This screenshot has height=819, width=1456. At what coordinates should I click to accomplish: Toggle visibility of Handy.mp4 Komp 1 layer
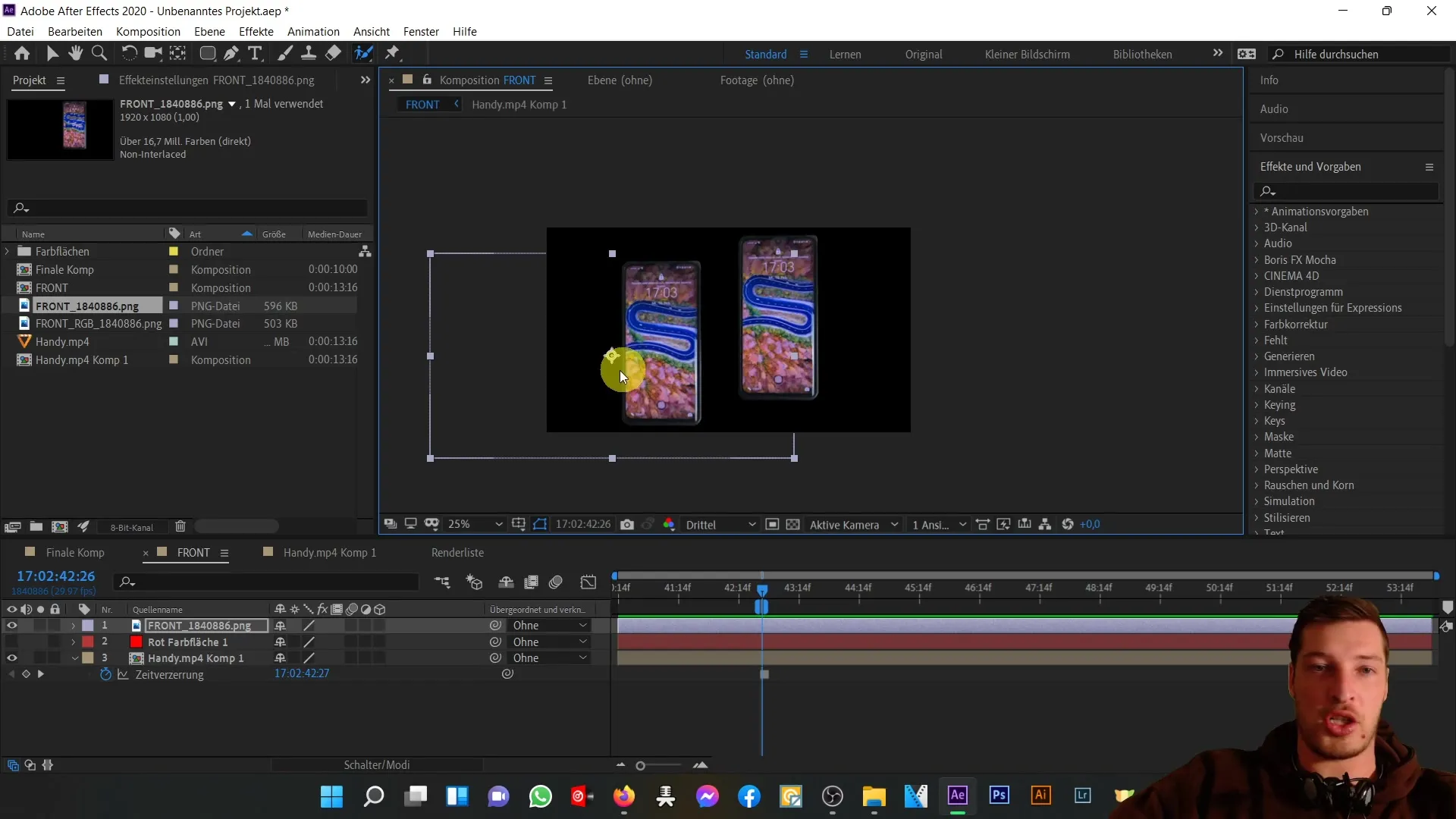coord(11,658)
